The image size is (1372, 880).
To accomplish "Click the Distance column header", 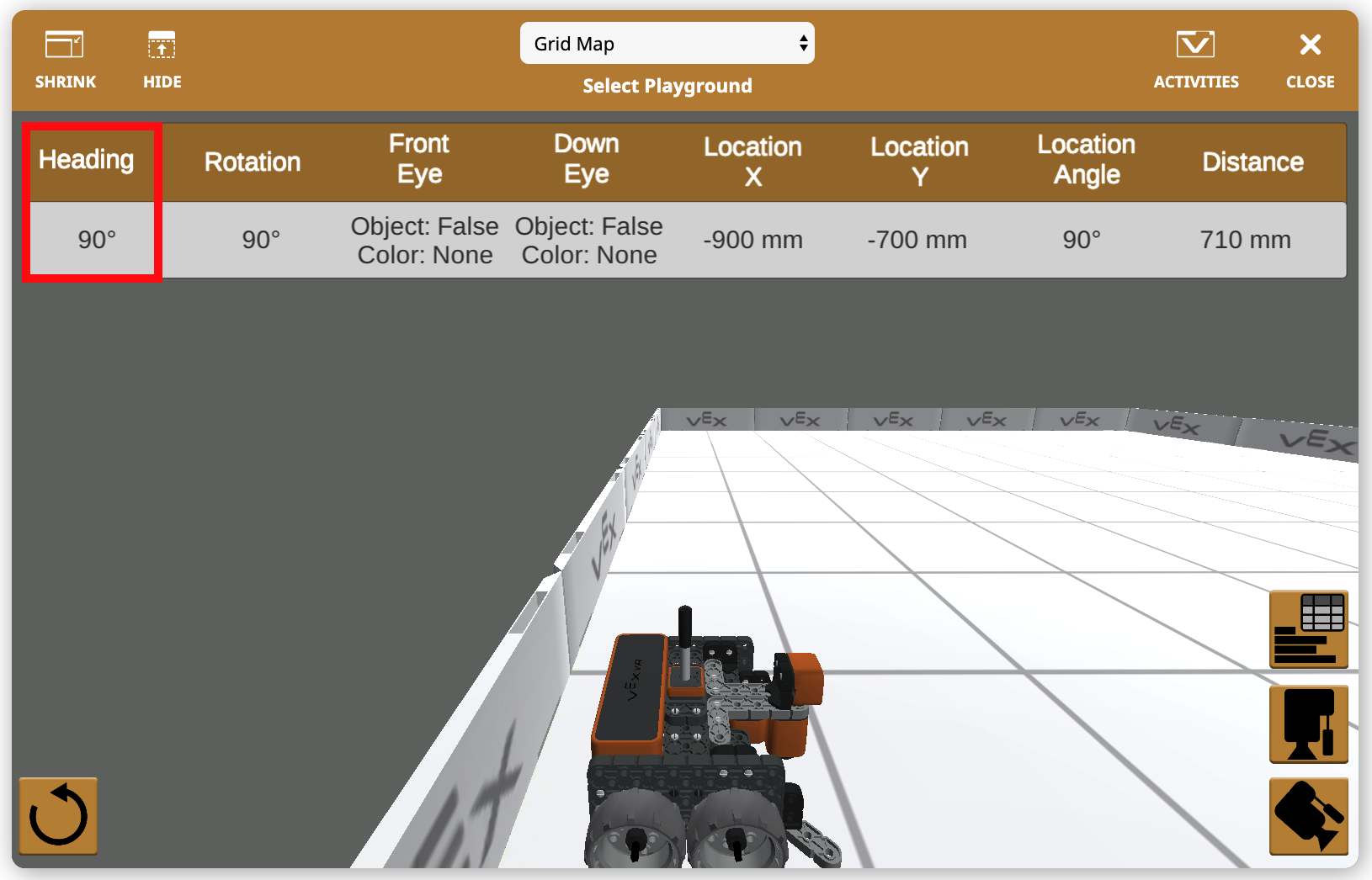I will (1252, 162).
